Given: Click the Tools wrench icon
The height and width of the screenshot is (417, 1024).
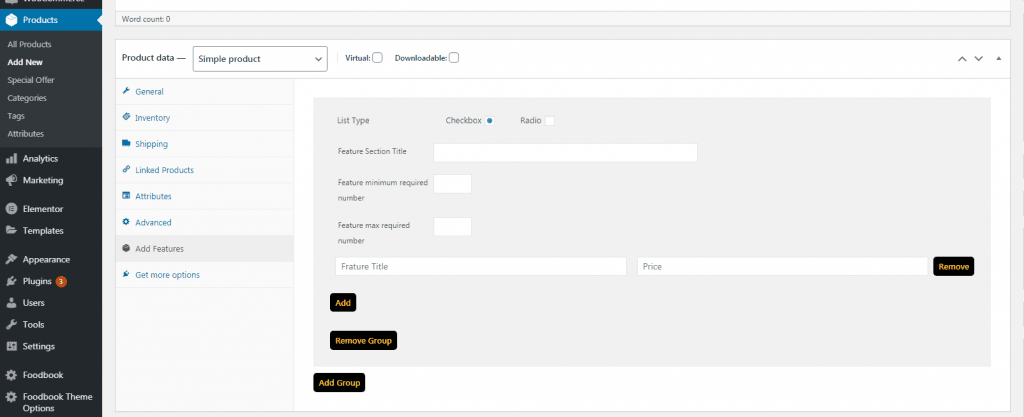Looking at the screenshot, I should 11,324.
